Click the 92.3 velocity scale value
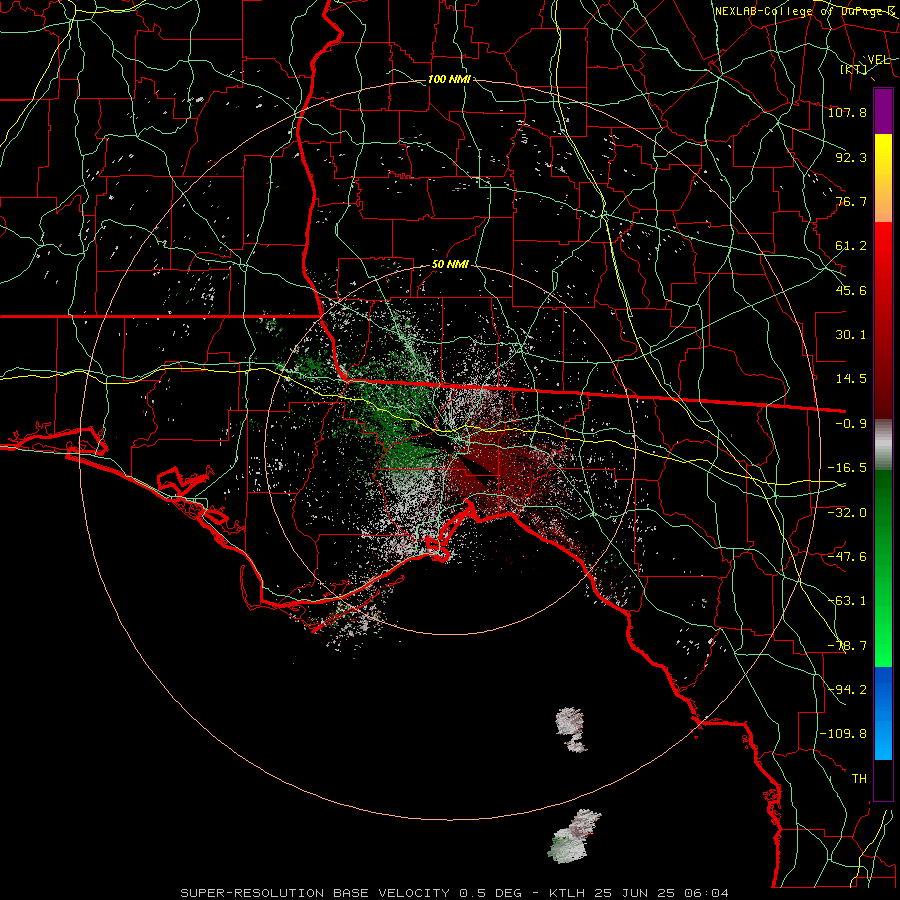Viewport: 900px width, 900px height. (x=851, y=157)
